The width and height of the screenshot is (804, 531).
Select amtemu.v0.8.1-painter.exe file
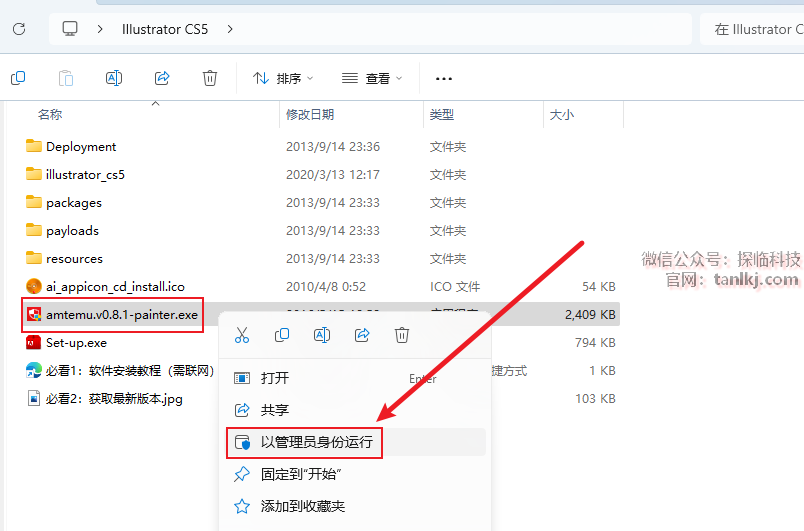click(x=122, y=315)
